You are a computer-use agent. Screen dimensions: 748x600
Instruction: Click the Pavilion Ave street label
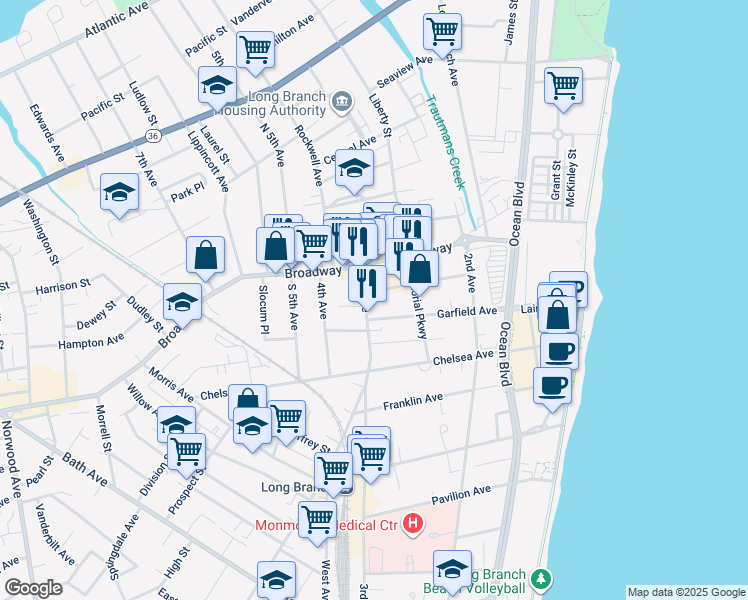click(x=461, y=495)
